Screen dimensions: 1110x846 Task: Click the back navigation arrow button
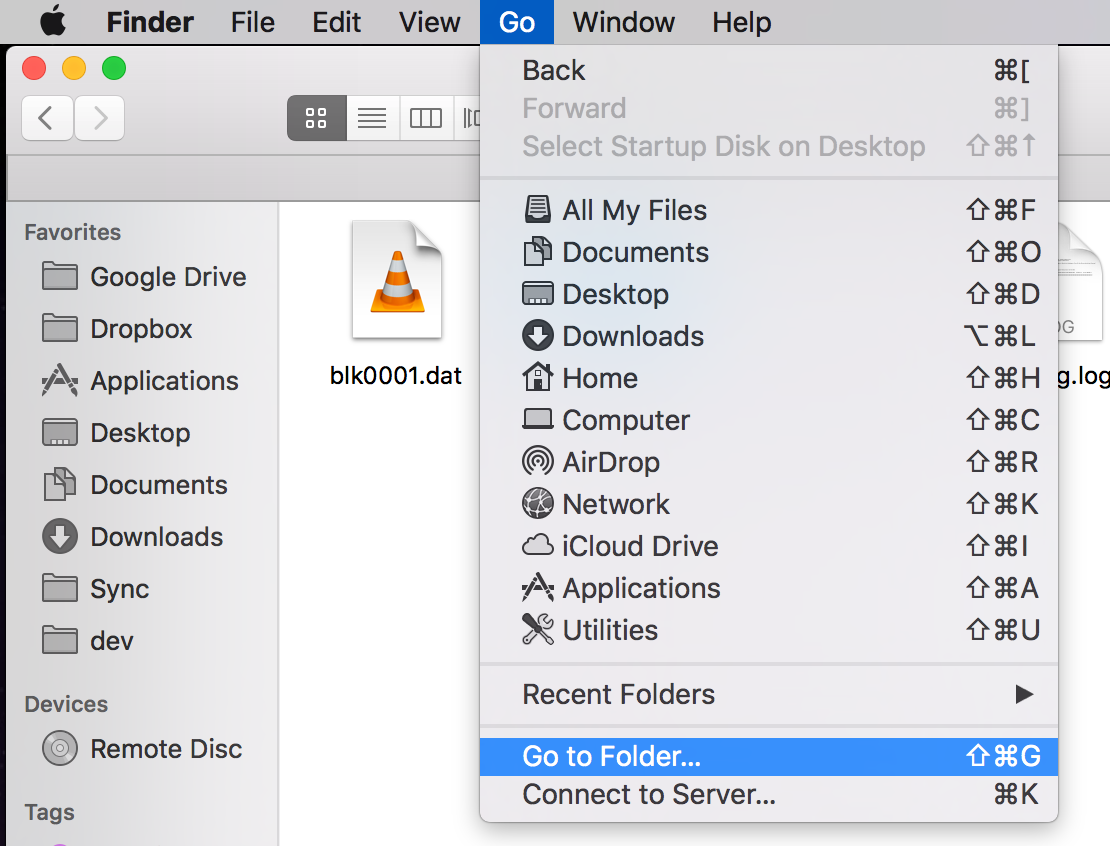point(46,119)
